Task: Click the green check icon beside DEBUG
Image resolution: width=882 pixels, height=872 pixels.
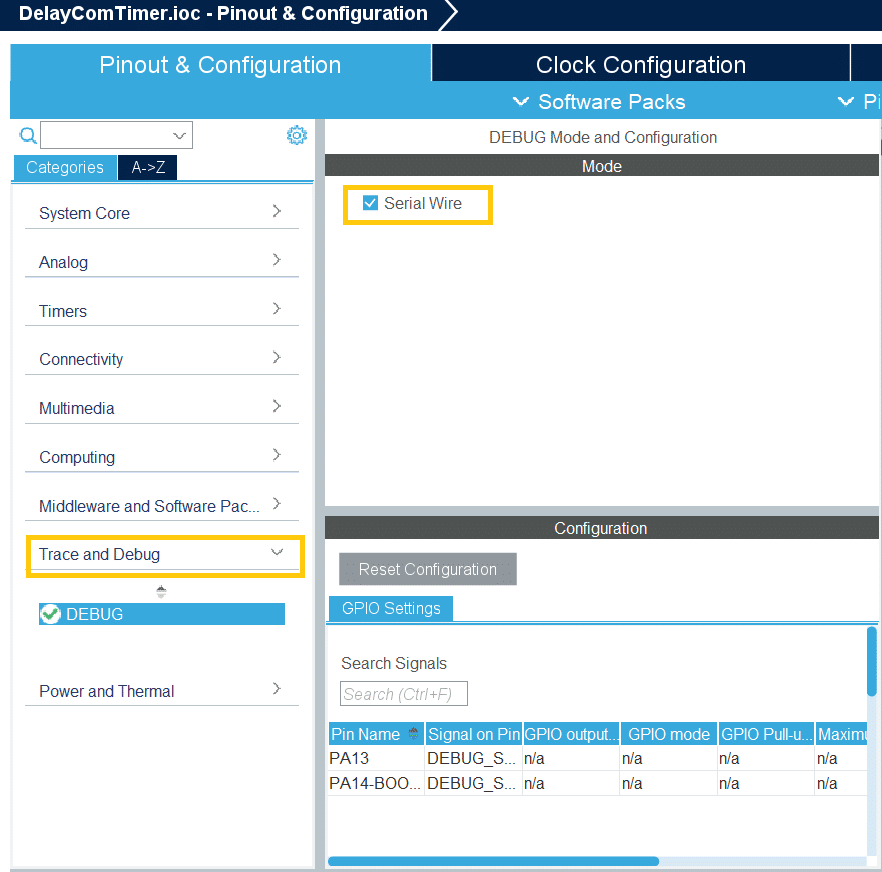Action: [x=50, y=614]
